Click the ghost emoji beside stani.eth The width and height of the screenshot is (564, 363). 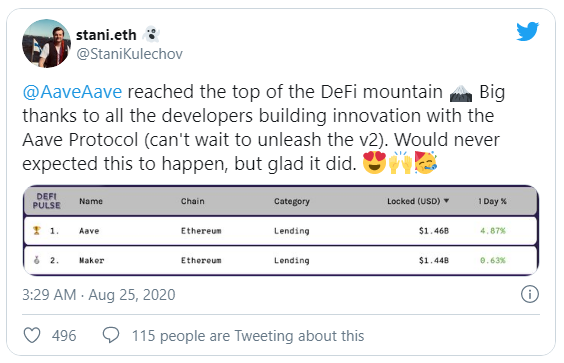coord(151,35)
